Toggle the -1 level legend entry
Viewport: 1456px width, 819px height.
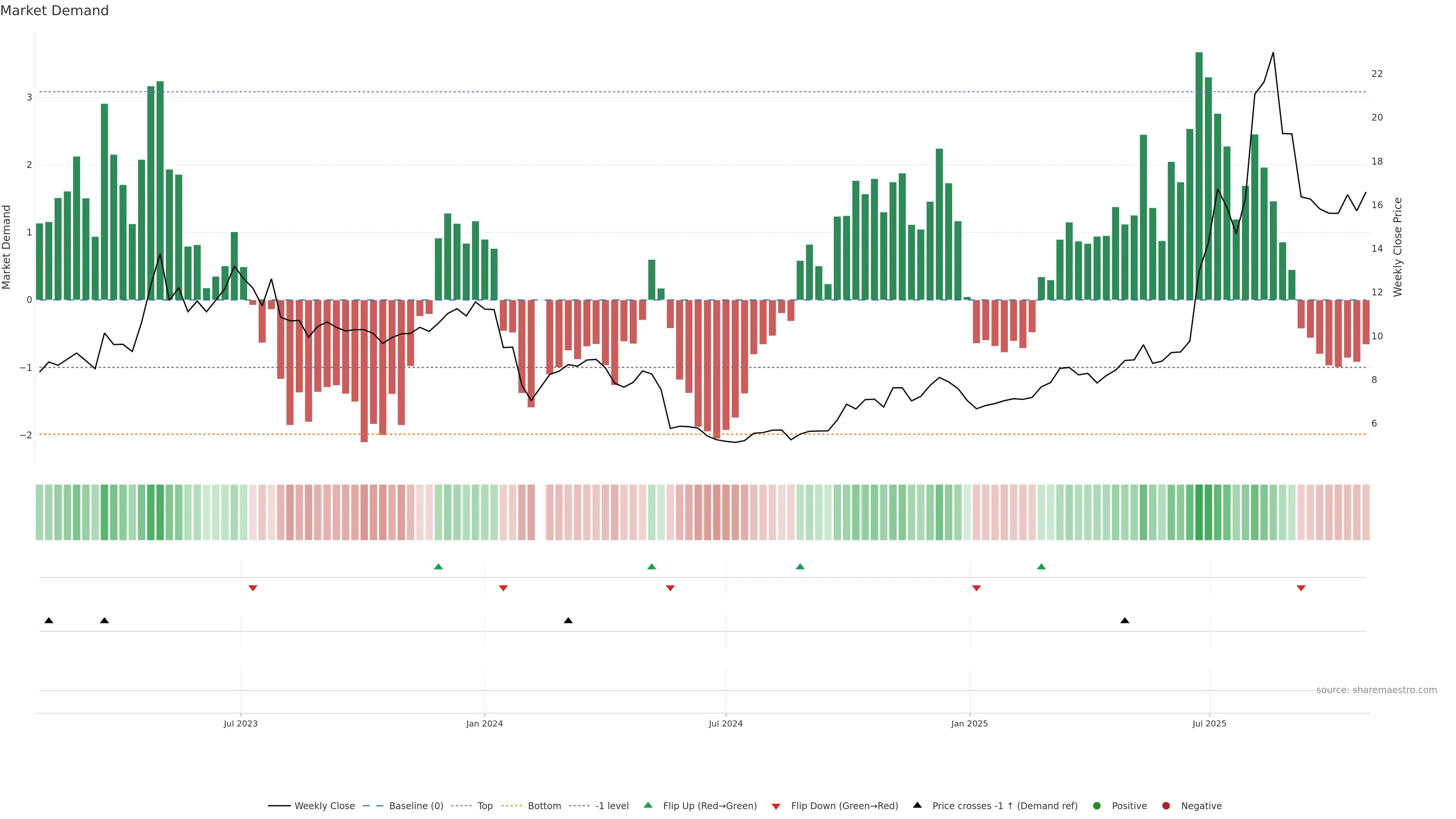(612, 806)
